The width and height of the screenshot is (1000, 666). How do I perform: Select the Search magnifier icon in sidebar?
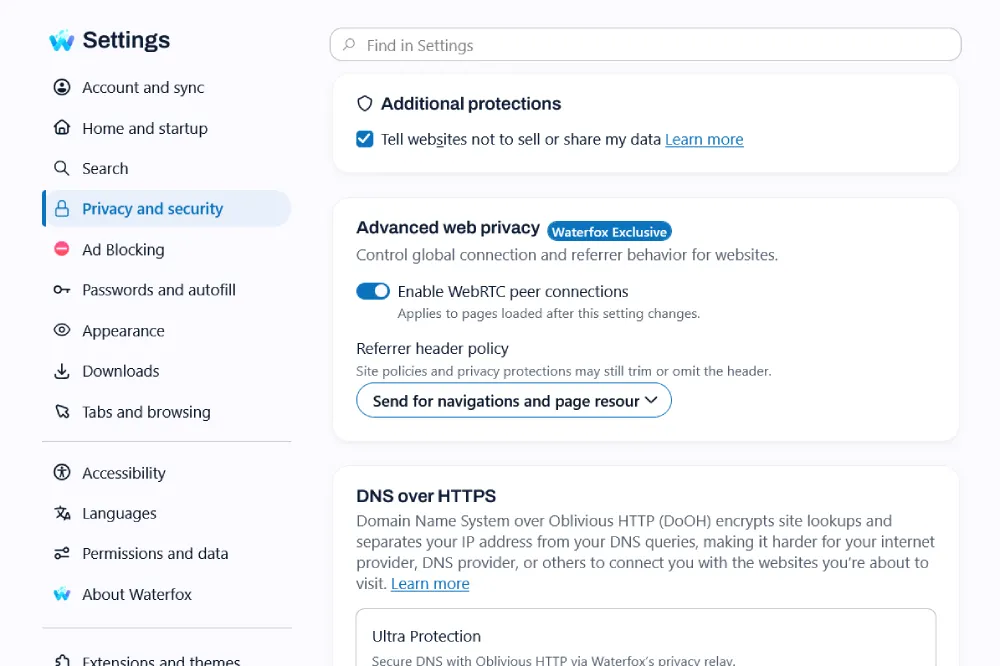click(x=62, y=168)
